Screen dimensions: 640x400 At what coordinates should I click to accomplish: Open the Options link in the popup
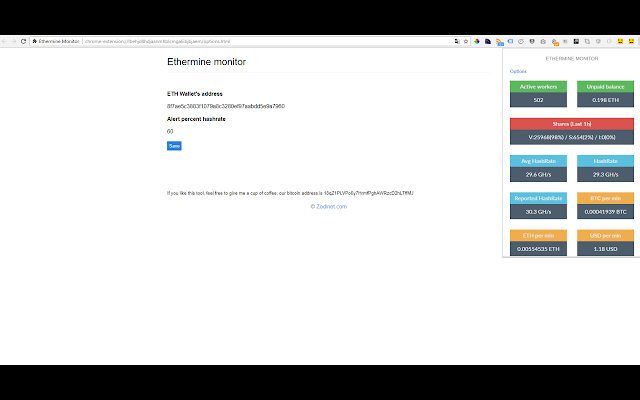point(518,71)
